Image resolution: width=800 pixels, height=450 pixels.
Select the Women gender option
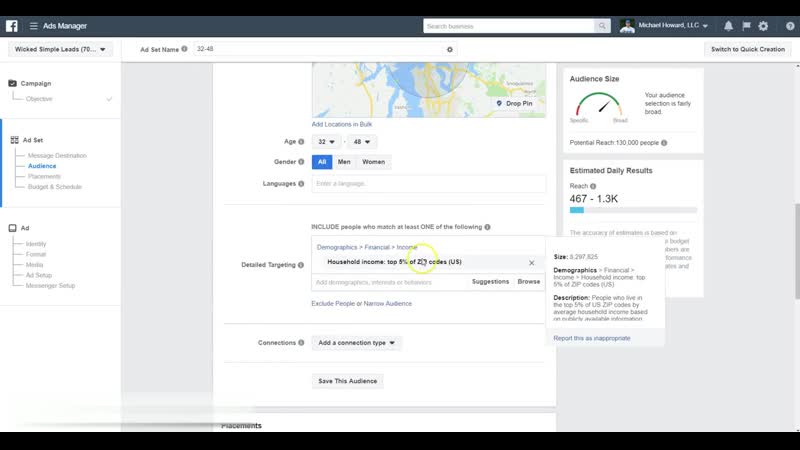coord(373,162)
